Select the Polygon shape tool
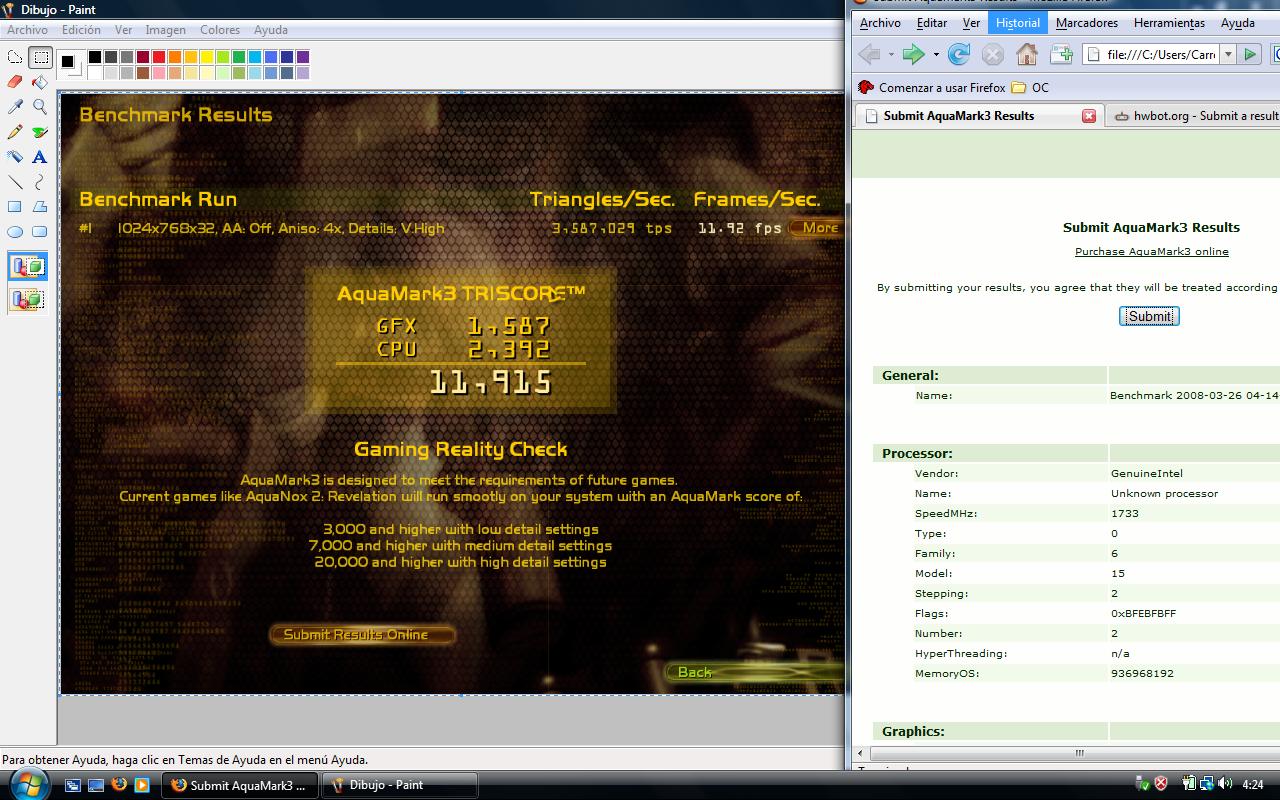This screenshot has width=1280, height=800. pyautogui.click(x=40, y=207)
